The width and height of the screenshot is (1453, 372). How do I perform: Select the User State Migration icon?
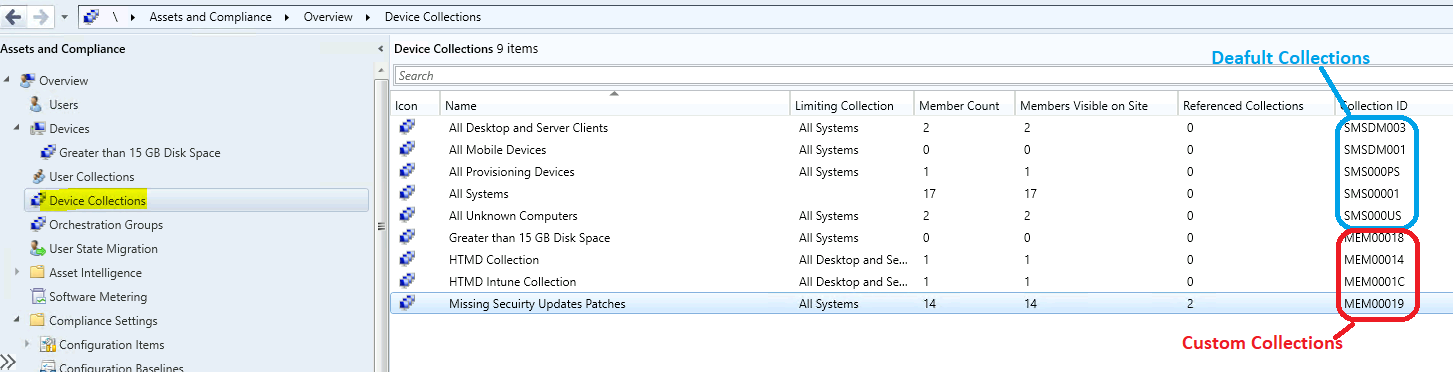point(38,248)
